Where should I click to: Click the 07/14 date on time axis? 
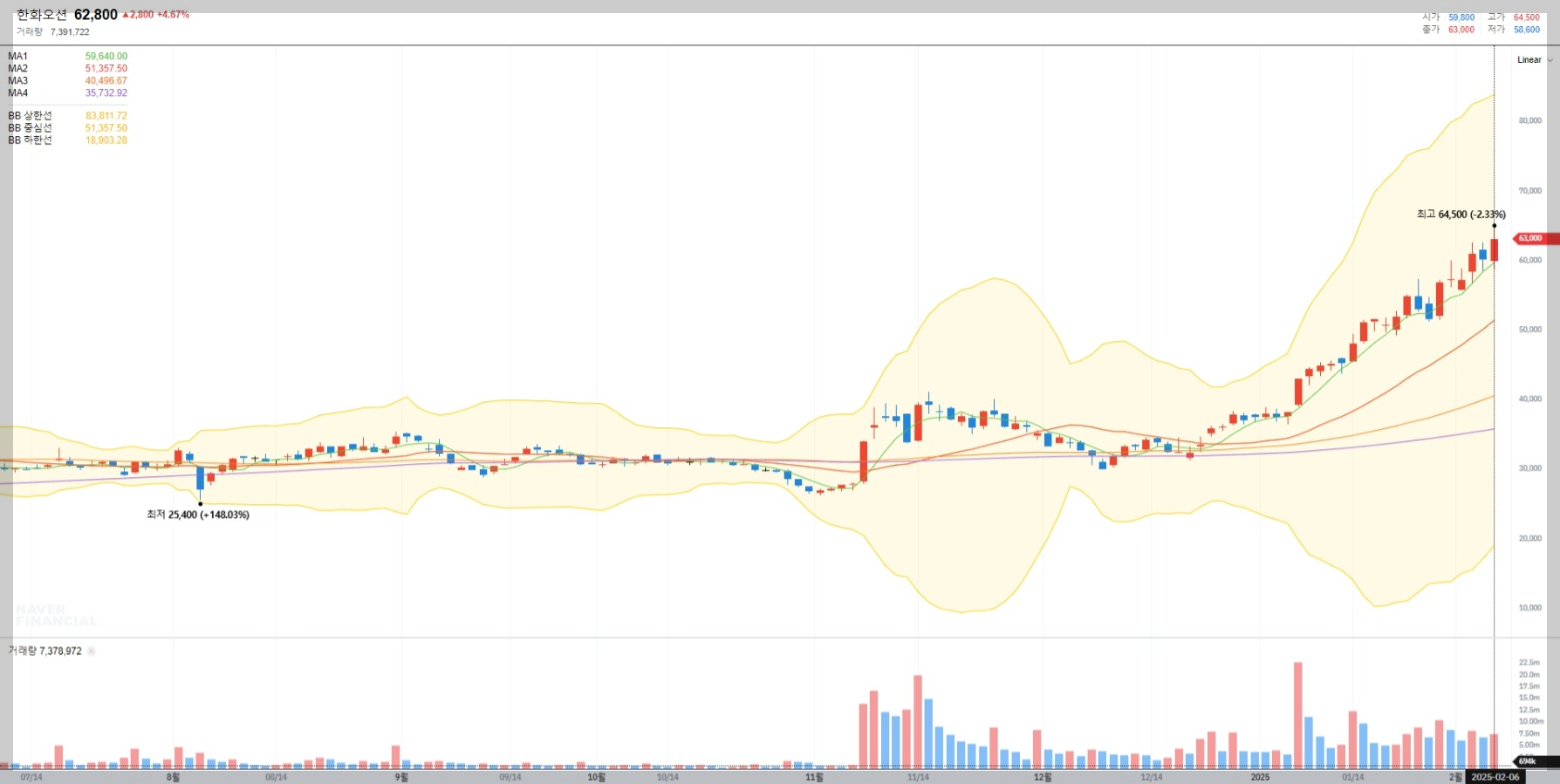click(31, 777)
